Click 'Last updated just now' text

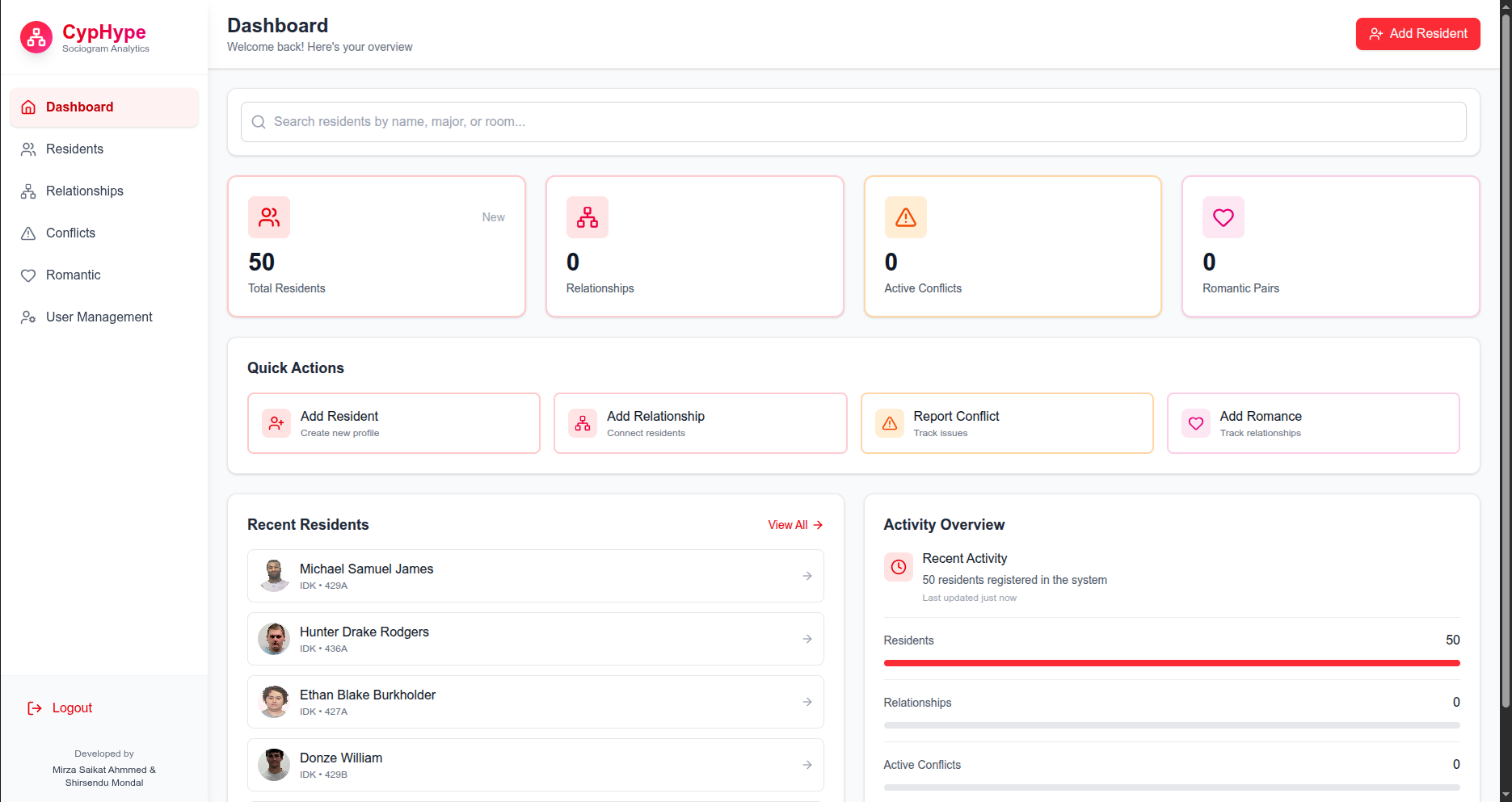click(x=970, y=598)
